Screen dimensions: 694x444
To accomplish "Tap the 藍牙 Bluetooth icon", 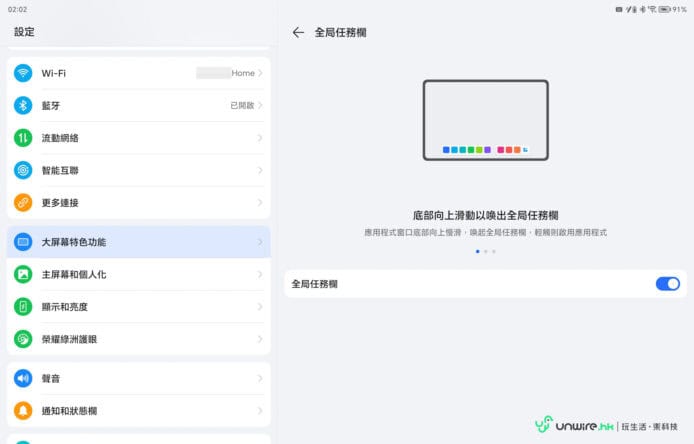I will point(23,105).
